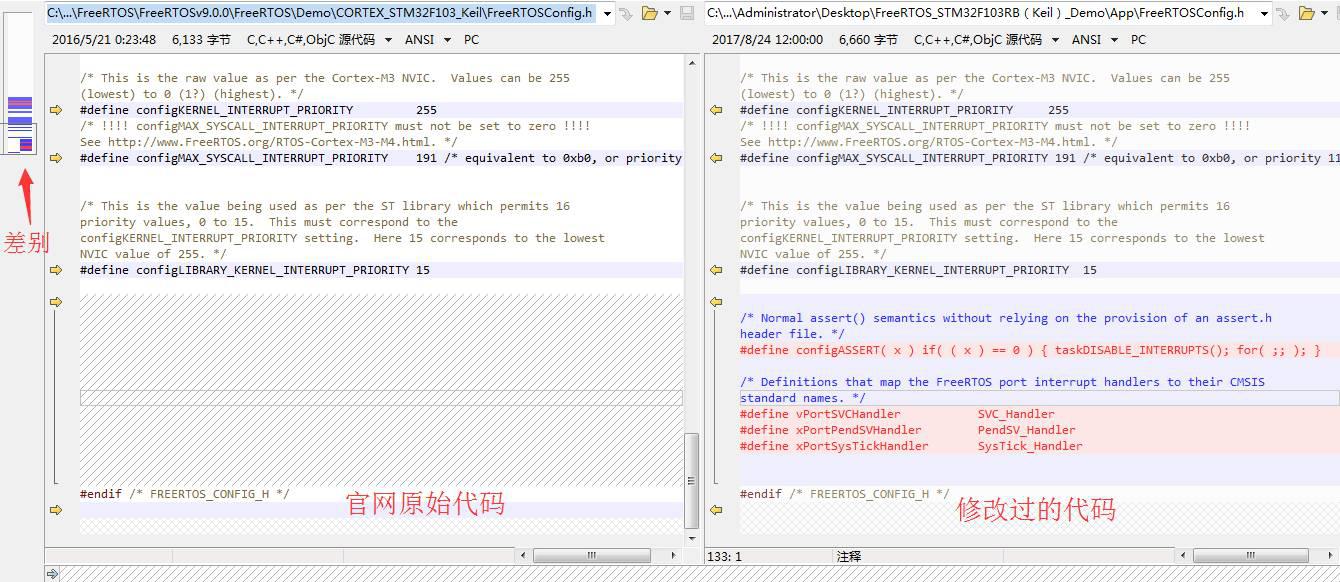Expand left file path history dropdown

click(607, 13)
